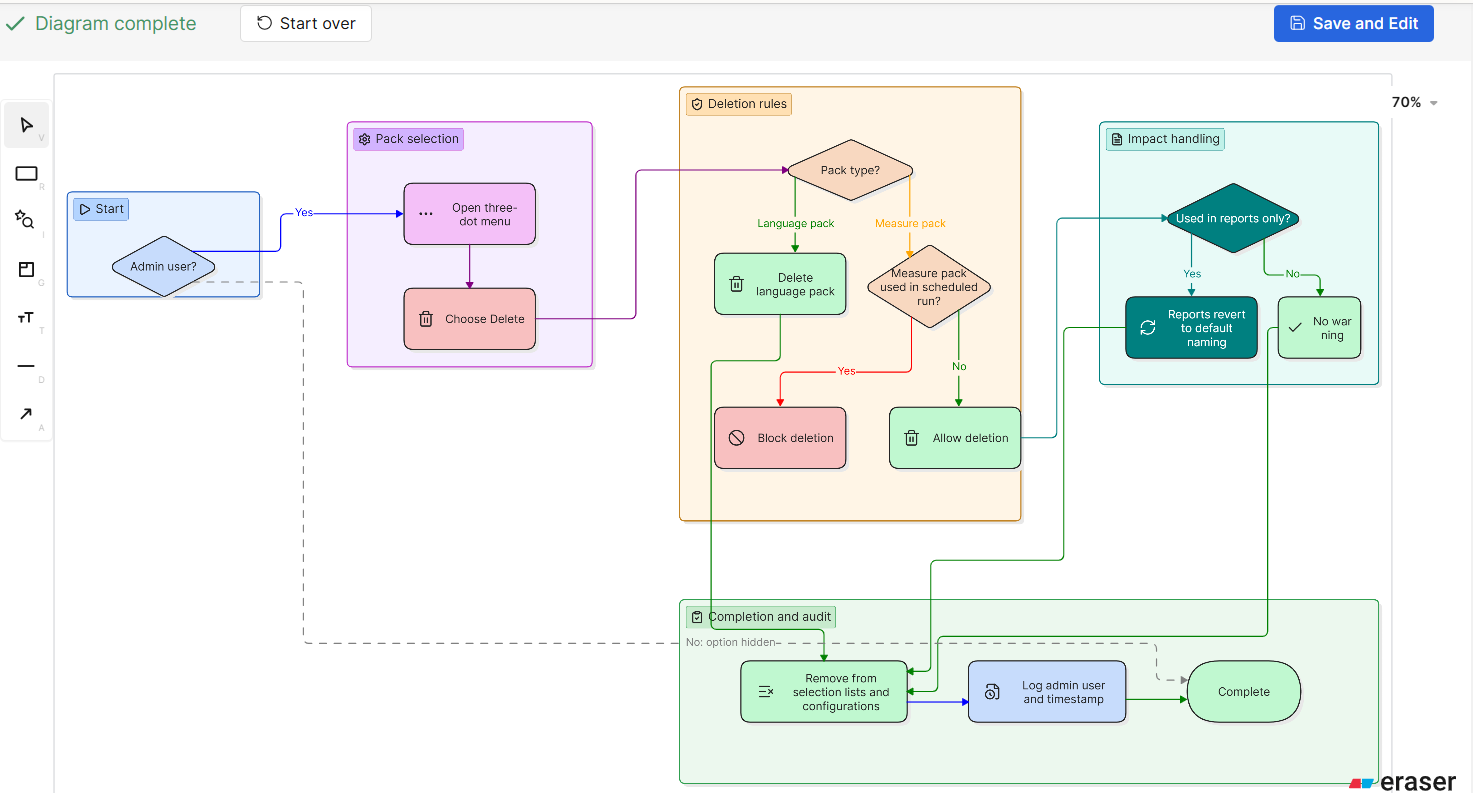Click the list-remove icon in Remove from selection node

tap(766, 692)
